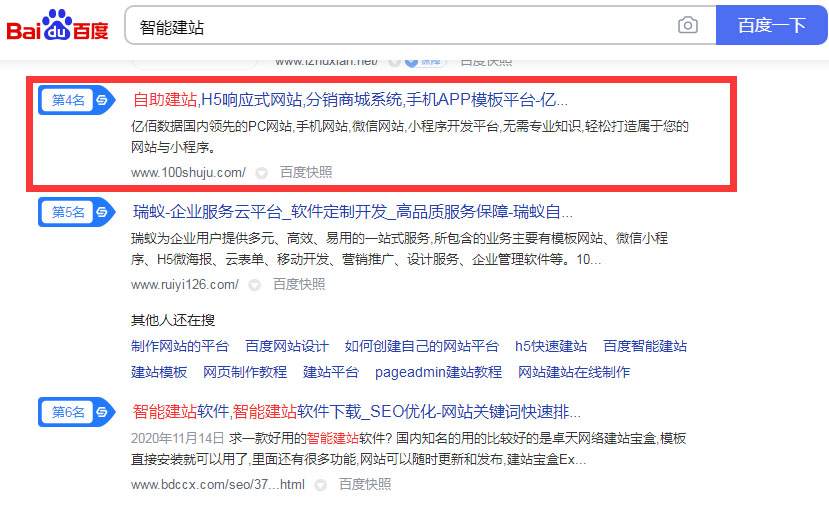Open www.bdccx.com/seo/37...html URL link

[x=218, y=484]
